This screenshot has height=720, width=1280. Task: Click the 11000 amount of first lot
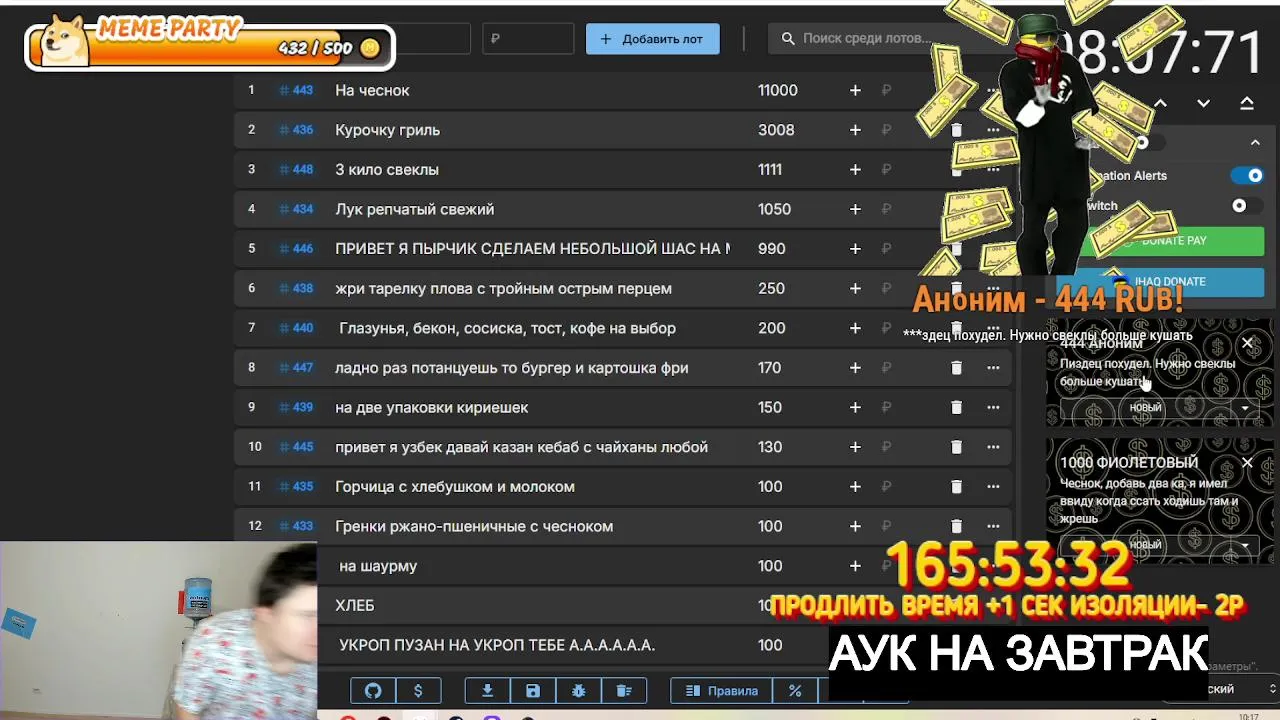[x=777, y=90]
